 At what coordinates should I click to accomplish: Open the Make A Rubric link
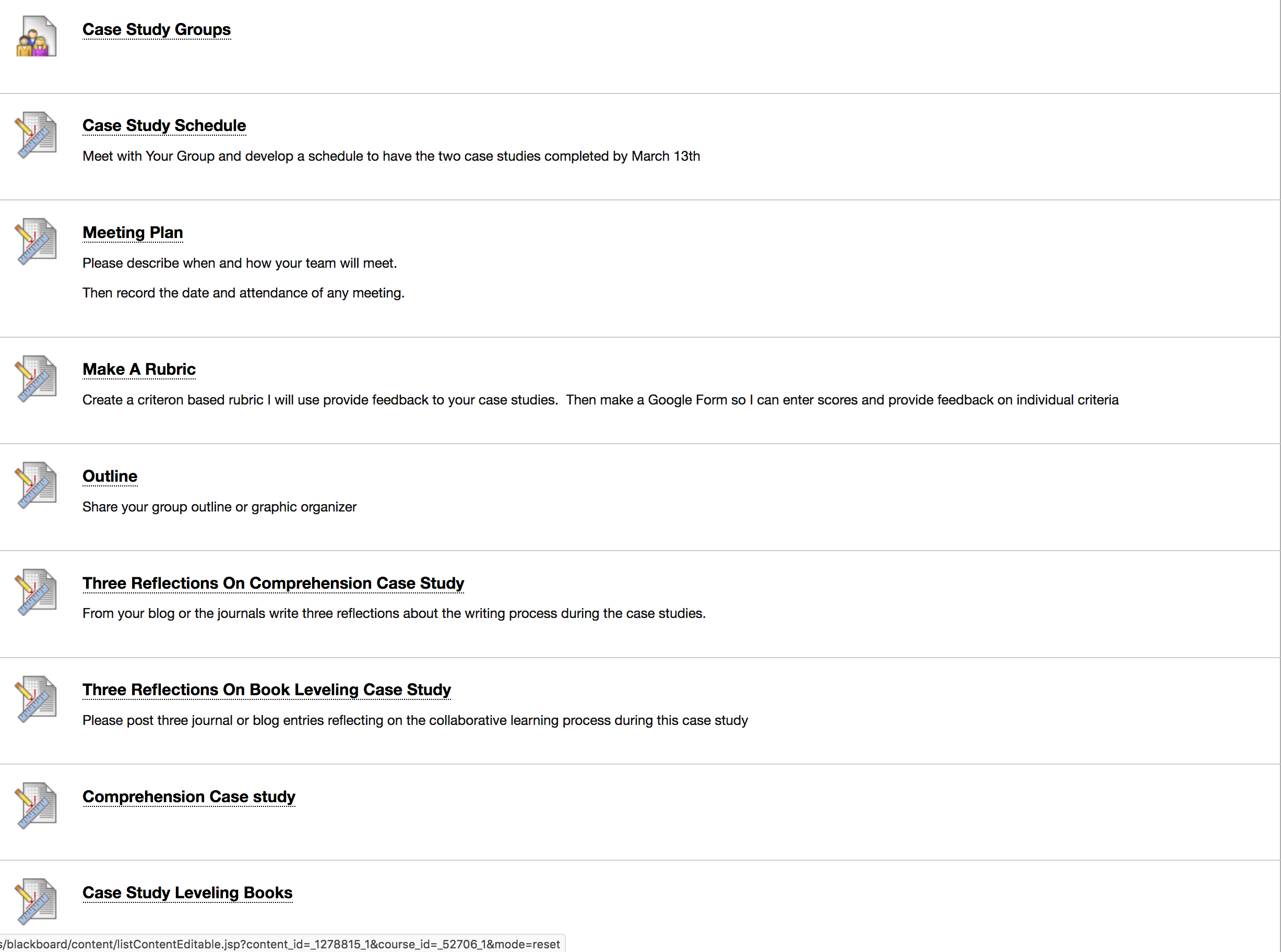click(x=139, y=370)
